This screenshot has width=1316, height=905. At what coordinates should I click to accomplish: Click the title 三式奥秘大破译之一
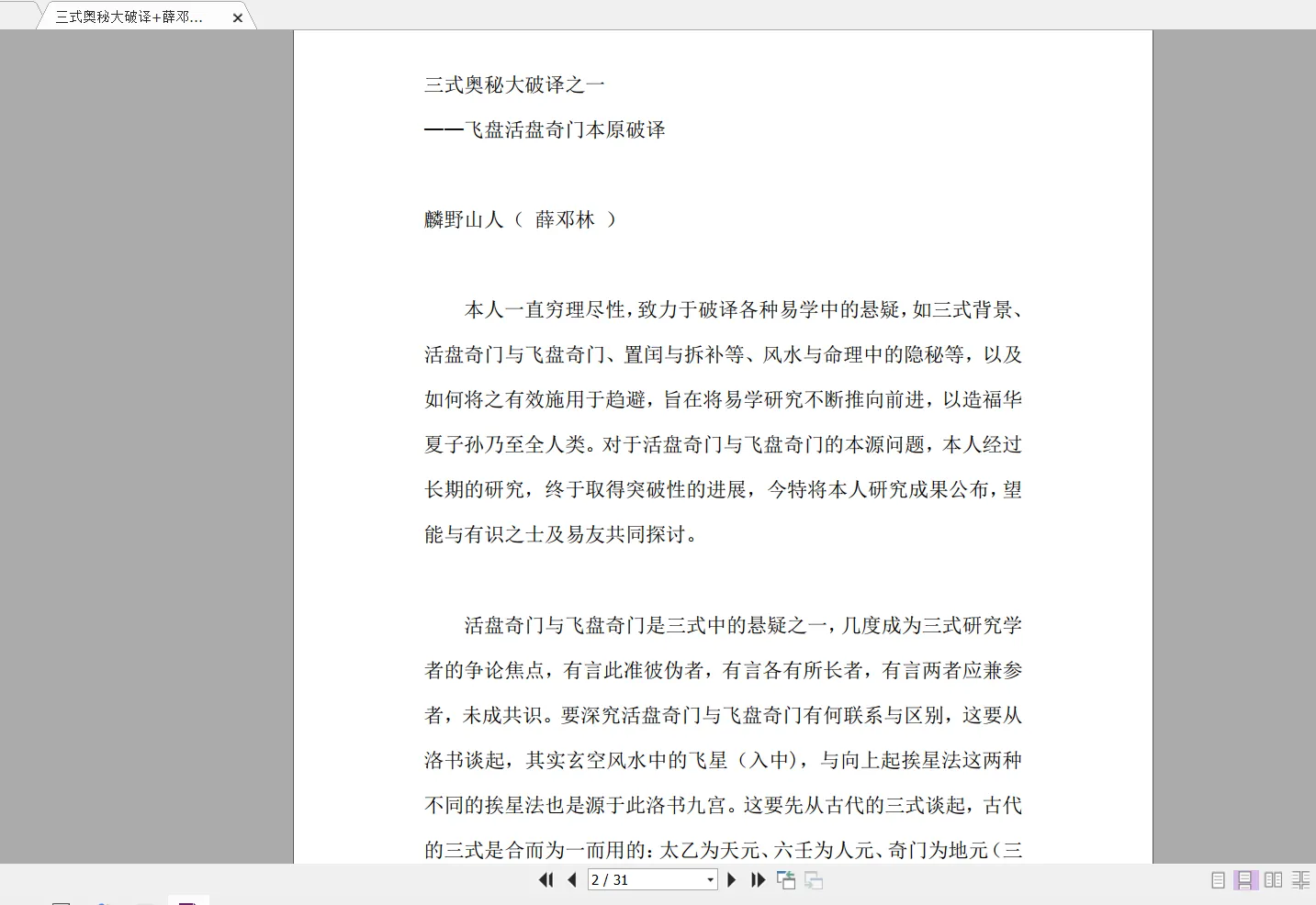(x=514, y=85)
